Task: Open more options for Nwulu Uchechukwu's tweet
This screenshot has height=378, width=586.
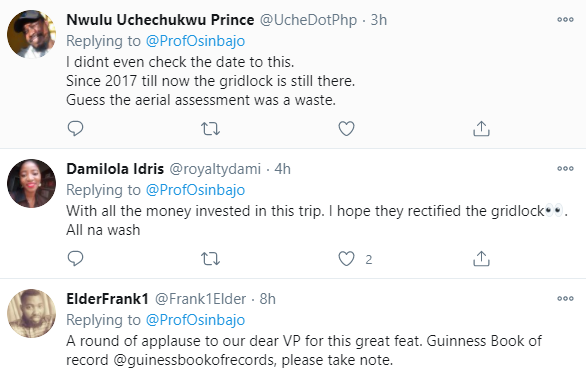Action: 565,19
